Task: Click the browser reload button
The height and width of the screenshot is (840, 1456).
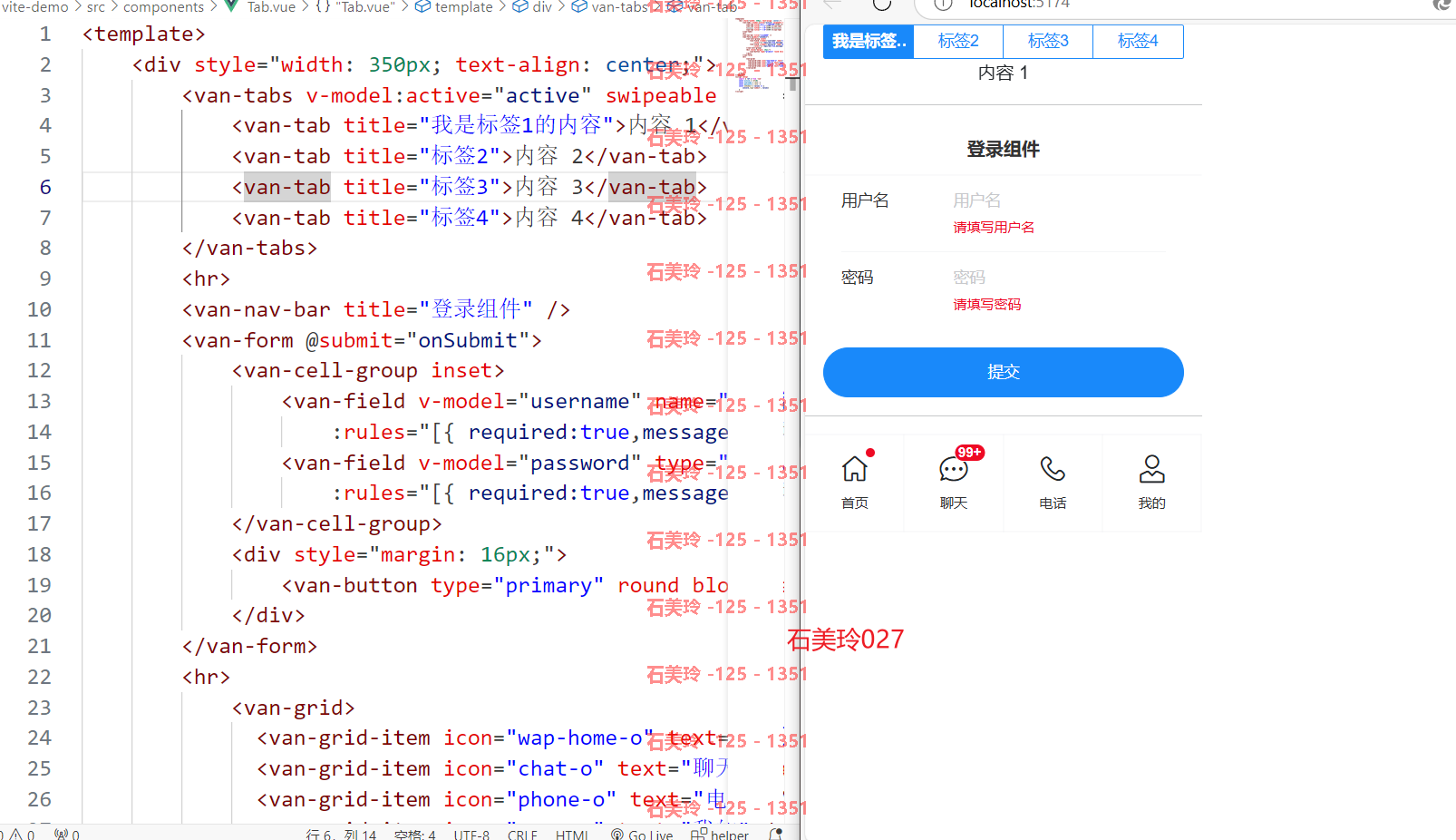Action: (x=881, y=4)
